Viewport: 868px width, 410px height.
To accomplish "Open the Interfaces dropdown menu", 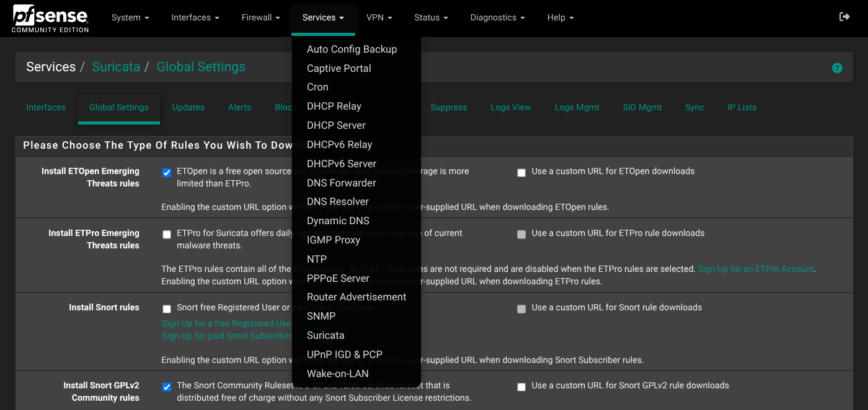I will tap(195, 18).
